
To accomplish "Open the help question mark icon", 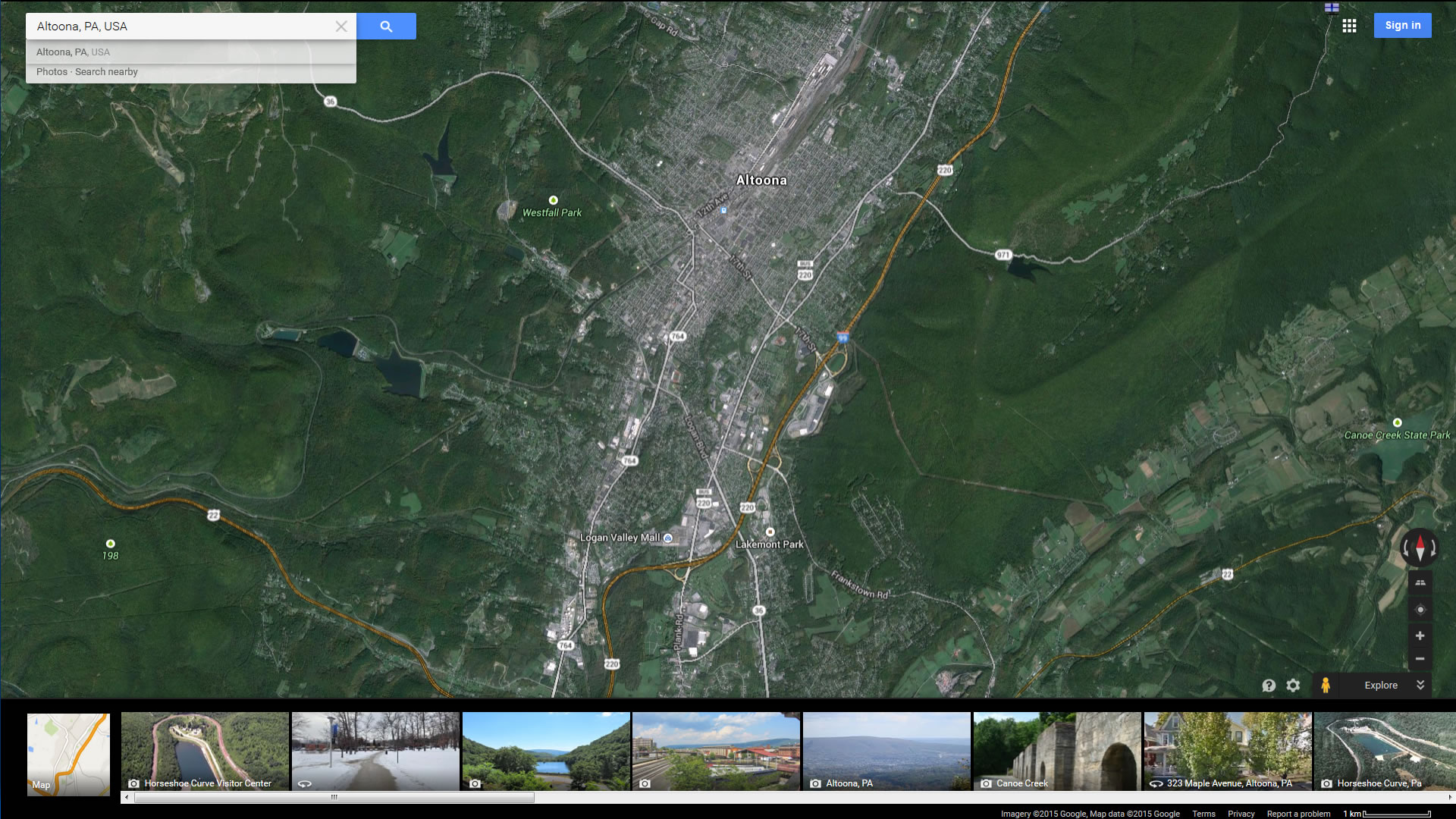I will tap(1269, 686).
